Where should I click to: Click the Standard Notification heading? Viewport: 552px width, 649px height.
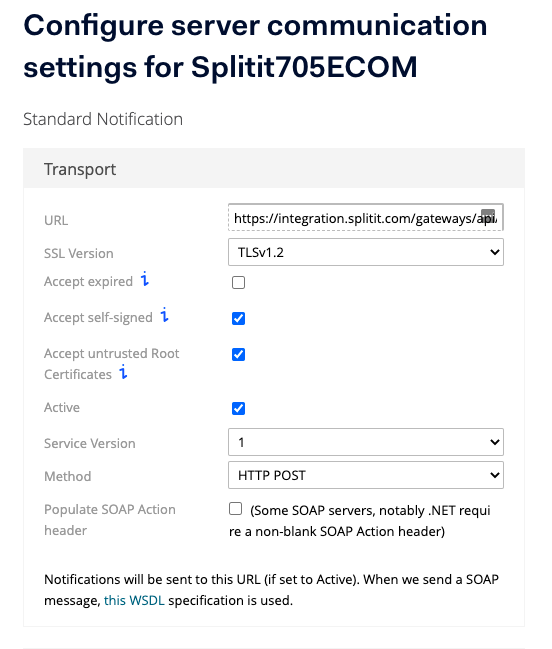[103, 119]
